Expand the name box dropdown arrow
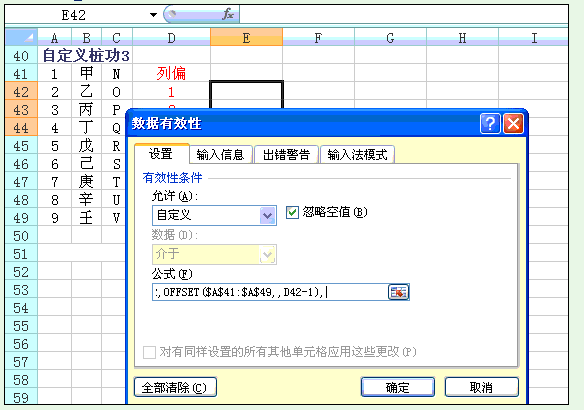 (153, 15)
